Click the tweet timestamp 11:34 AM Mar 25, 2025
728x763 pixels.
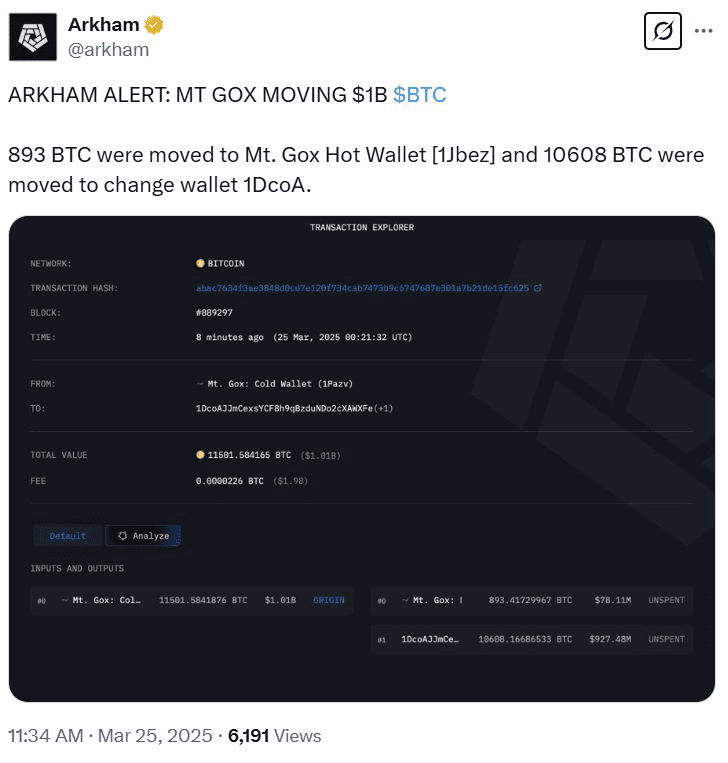(x=110, y=735)
